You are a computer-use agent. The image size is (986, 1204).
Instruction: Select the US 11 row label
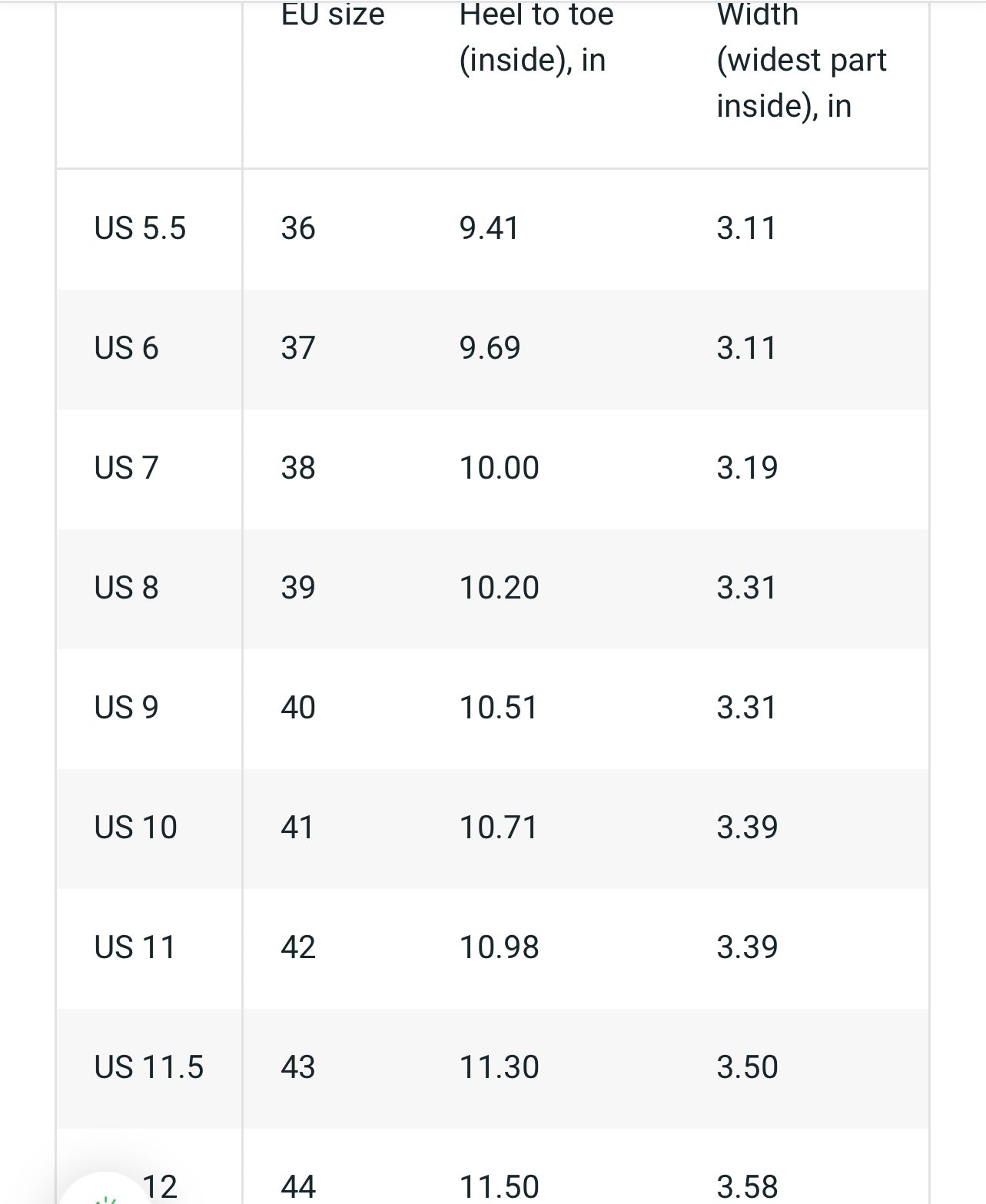point(134,947)
